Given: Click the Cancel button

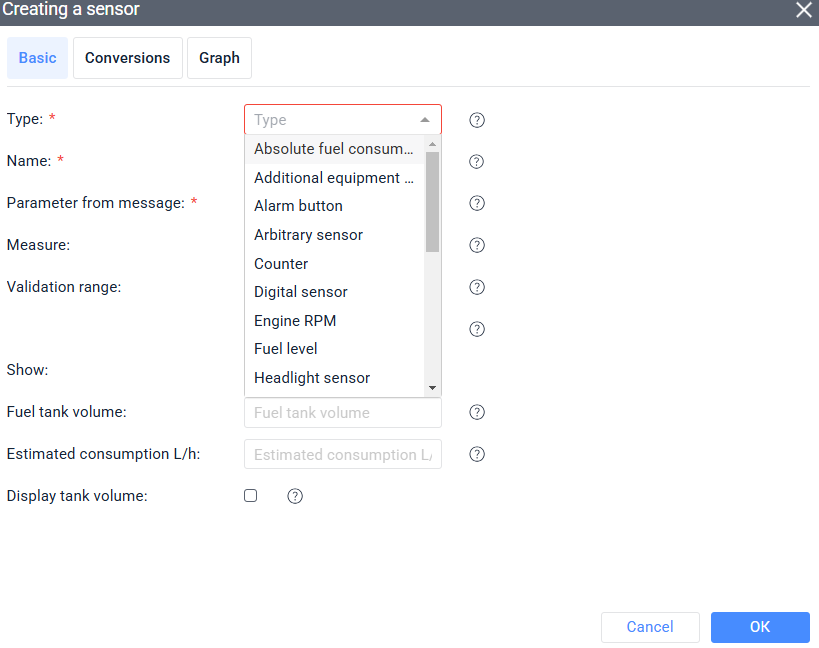Looking at the screenshot, I should 650,627.
